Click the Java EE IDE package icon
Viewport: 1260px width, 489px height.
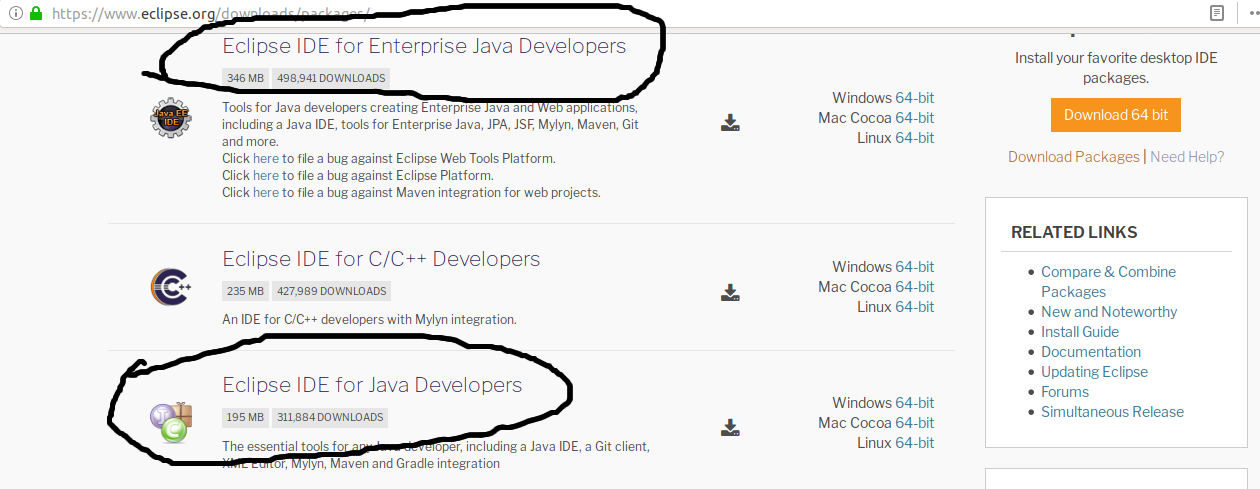click(x=170, y=118)
